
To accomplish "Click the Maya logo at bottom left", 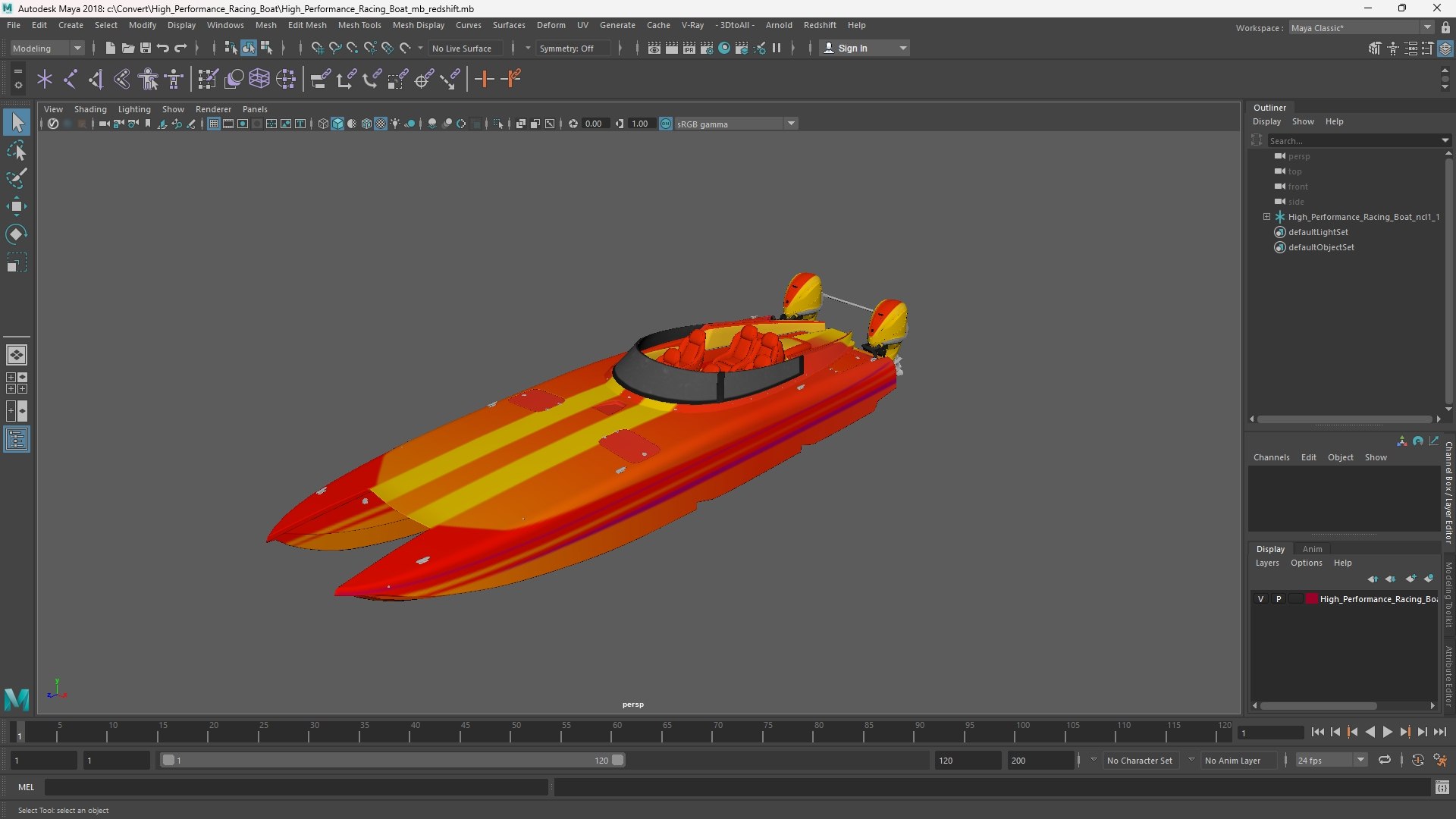I will click(17, 698).
